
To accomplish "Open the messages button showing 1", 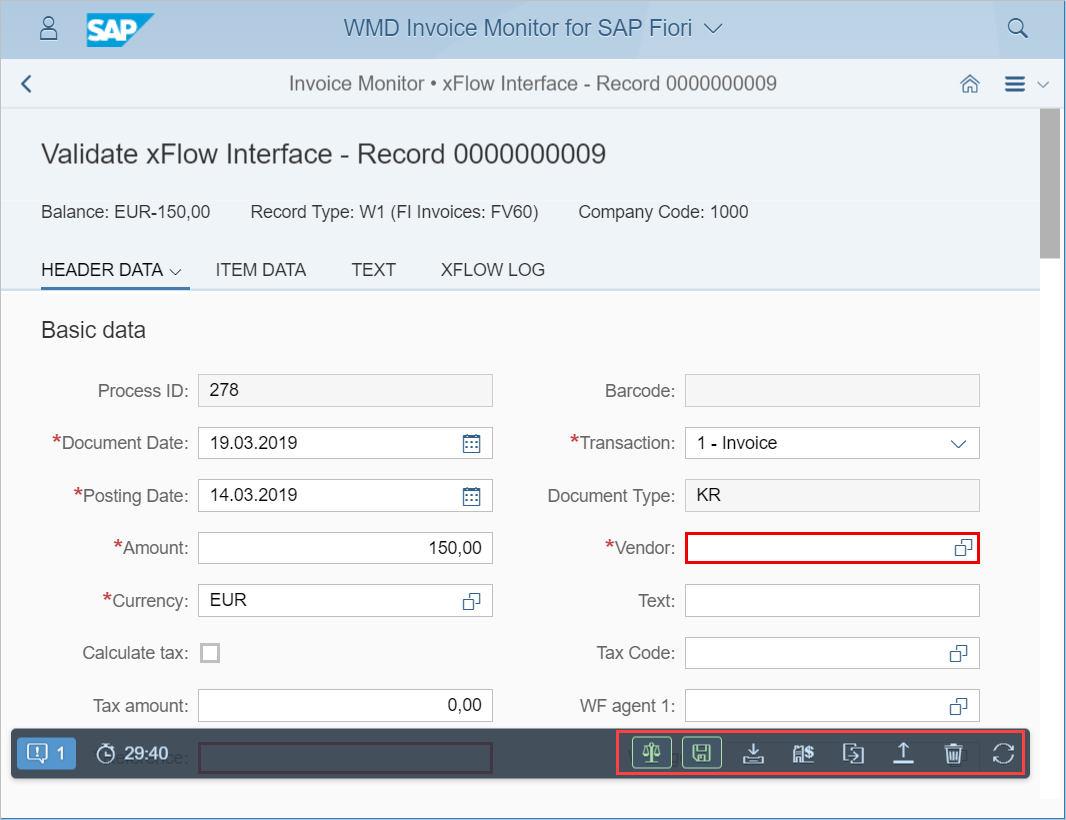I will (46, 753).
